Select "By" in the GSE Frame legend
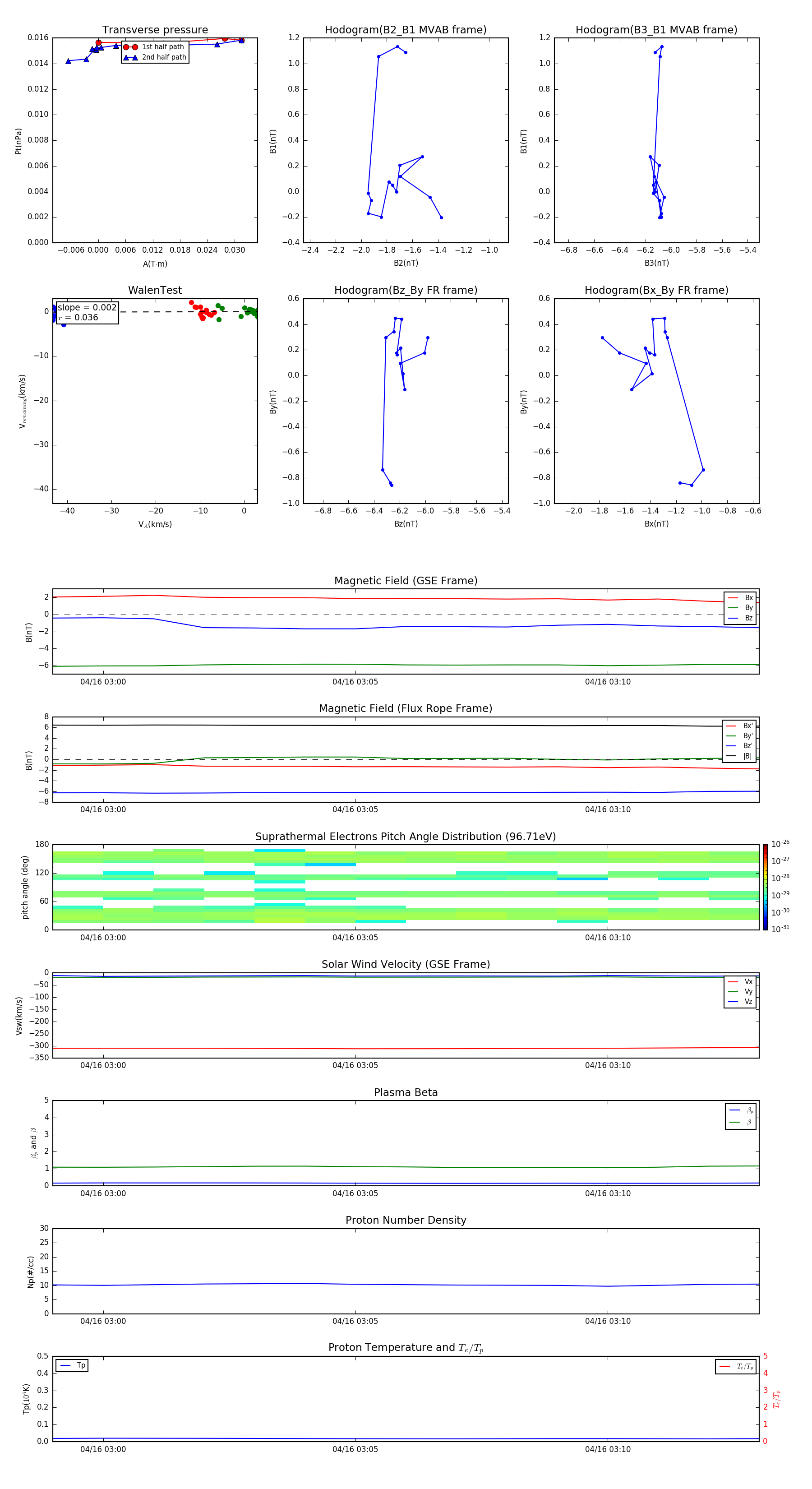 [748, 607]
